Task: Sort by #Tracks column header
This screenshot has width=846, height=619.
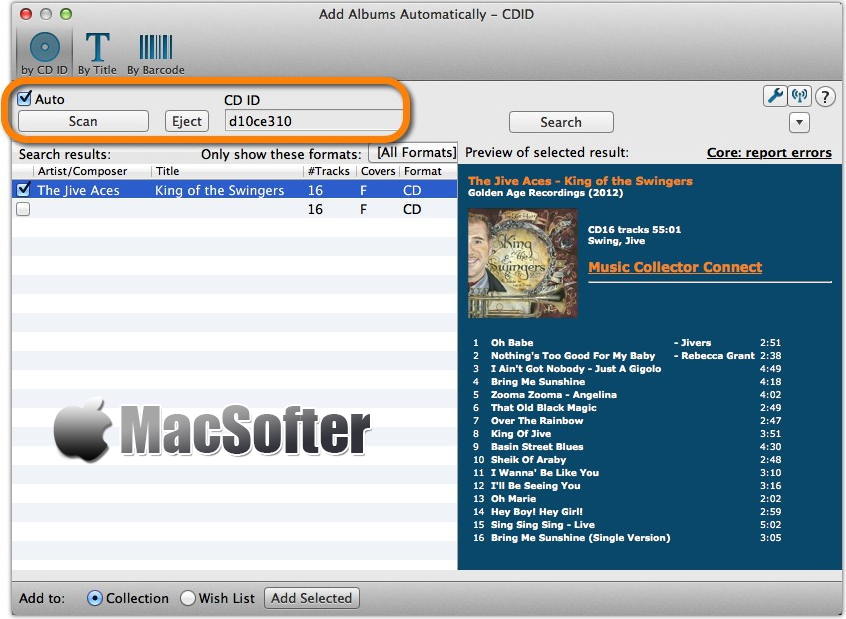Action: click(329, 171)
